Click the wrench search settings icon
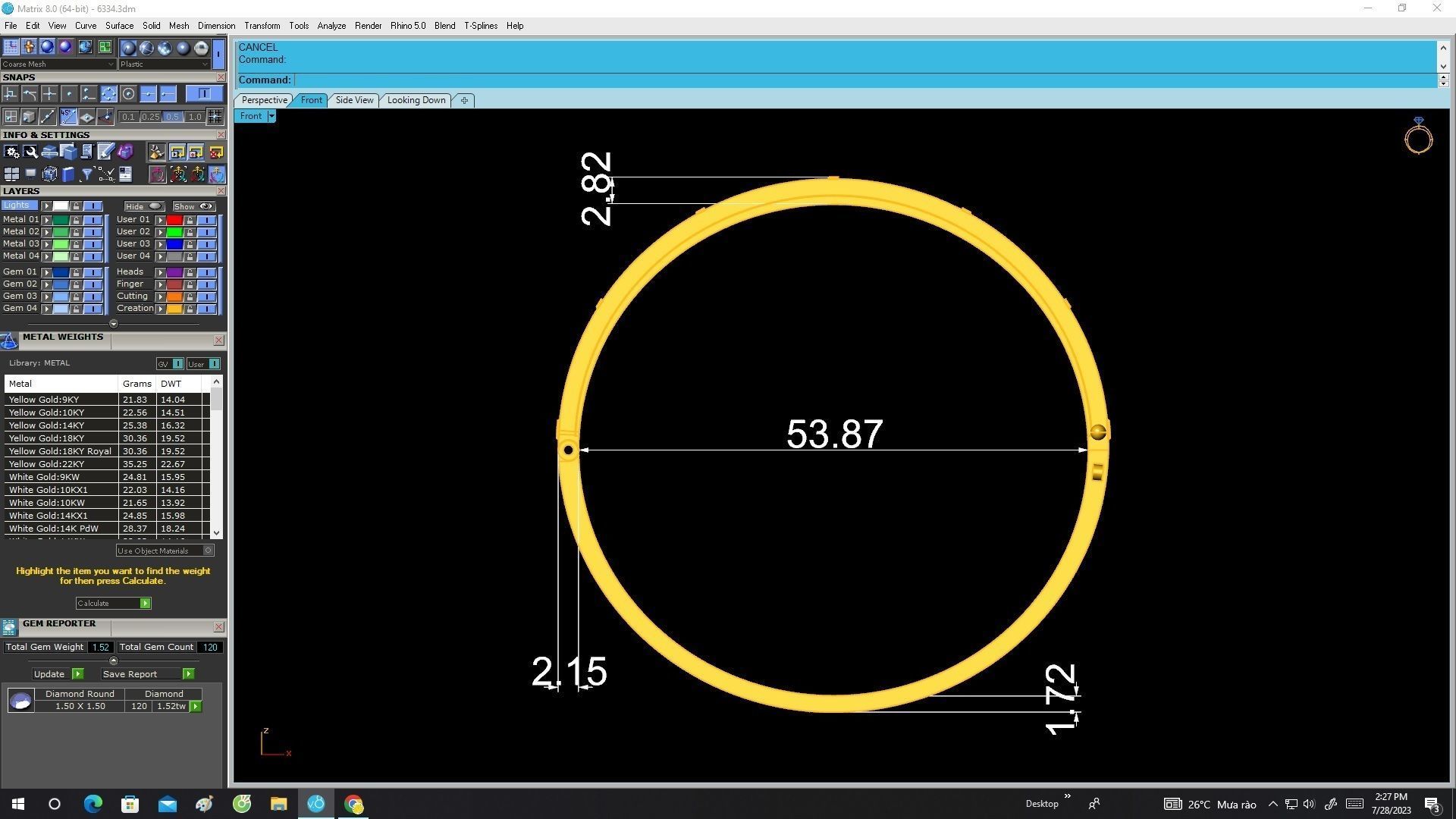 coord(30,152)
